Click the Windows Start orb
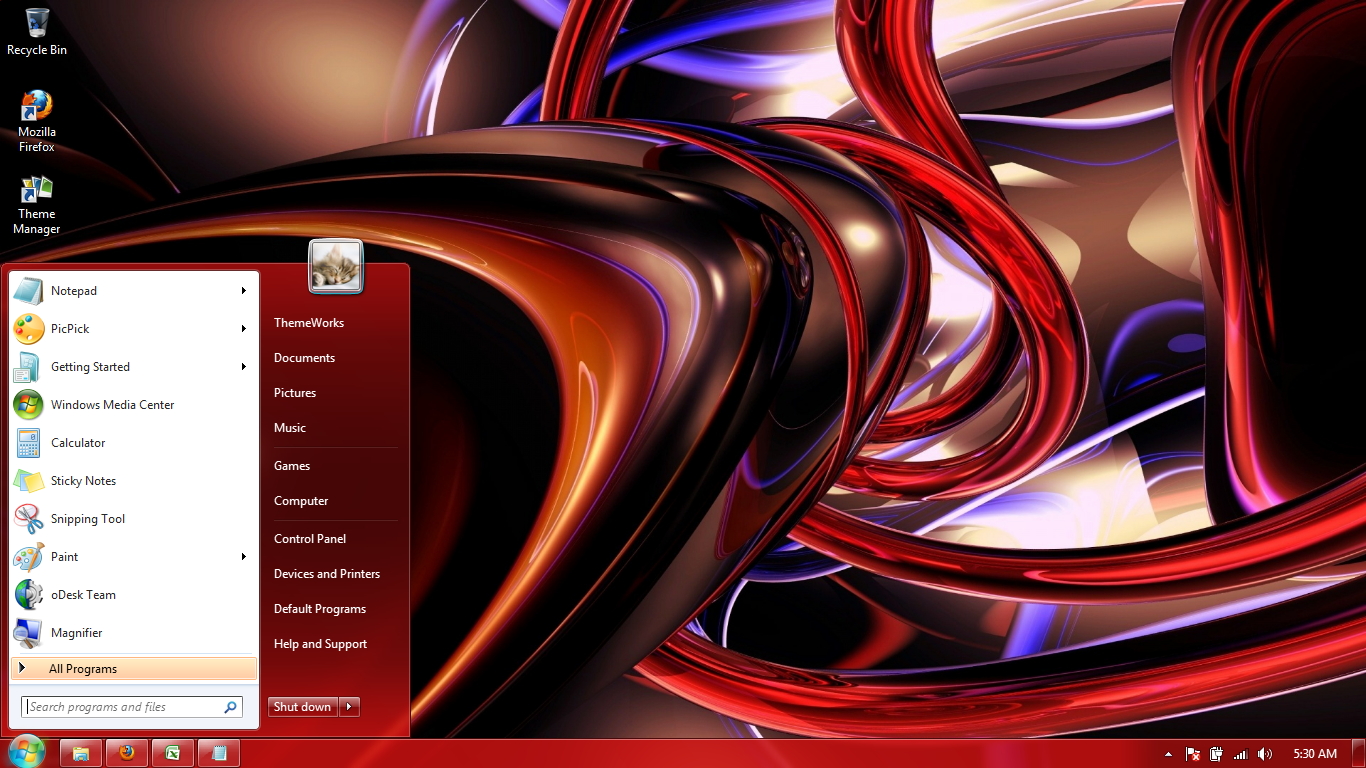This screenshot has height=768, width=1366. click(26, 752)
